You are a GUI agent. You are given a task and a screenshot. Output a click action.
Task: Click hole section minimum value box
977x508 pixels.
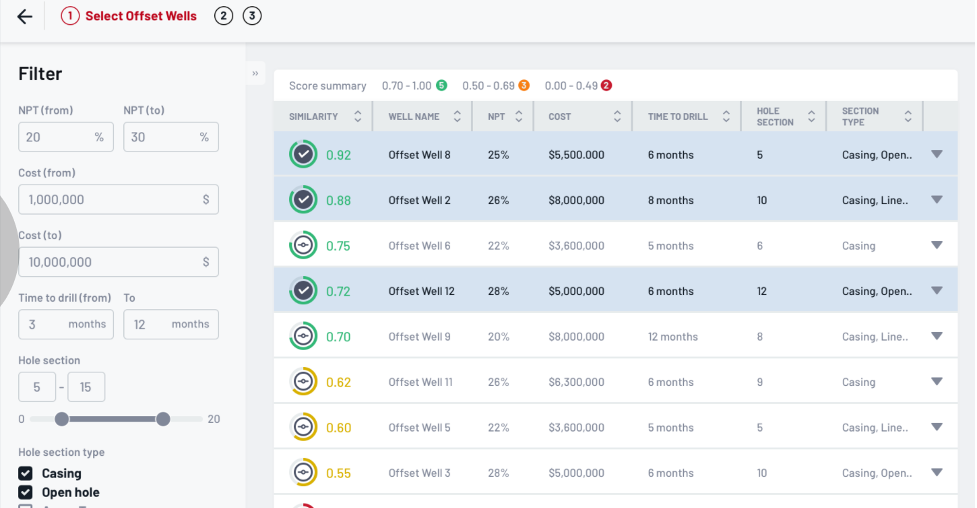coord(37,387)
